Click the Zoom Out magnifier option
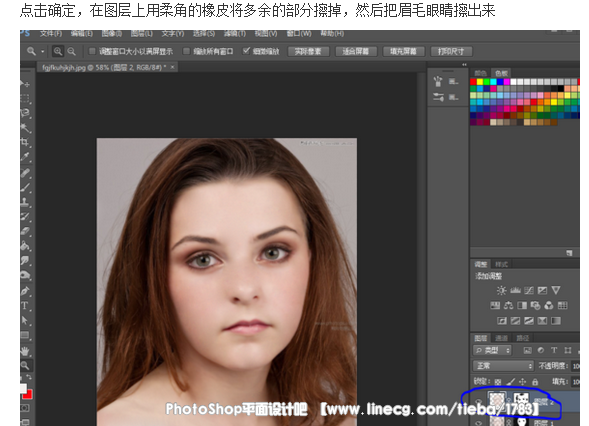This screenshot has width=589, height=426. pyautogui.click(x=71, y=51)
